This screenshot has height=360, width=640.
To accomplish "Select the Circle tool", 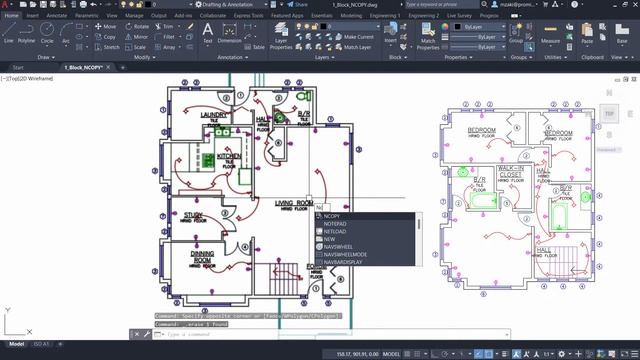I will [47, 33].
